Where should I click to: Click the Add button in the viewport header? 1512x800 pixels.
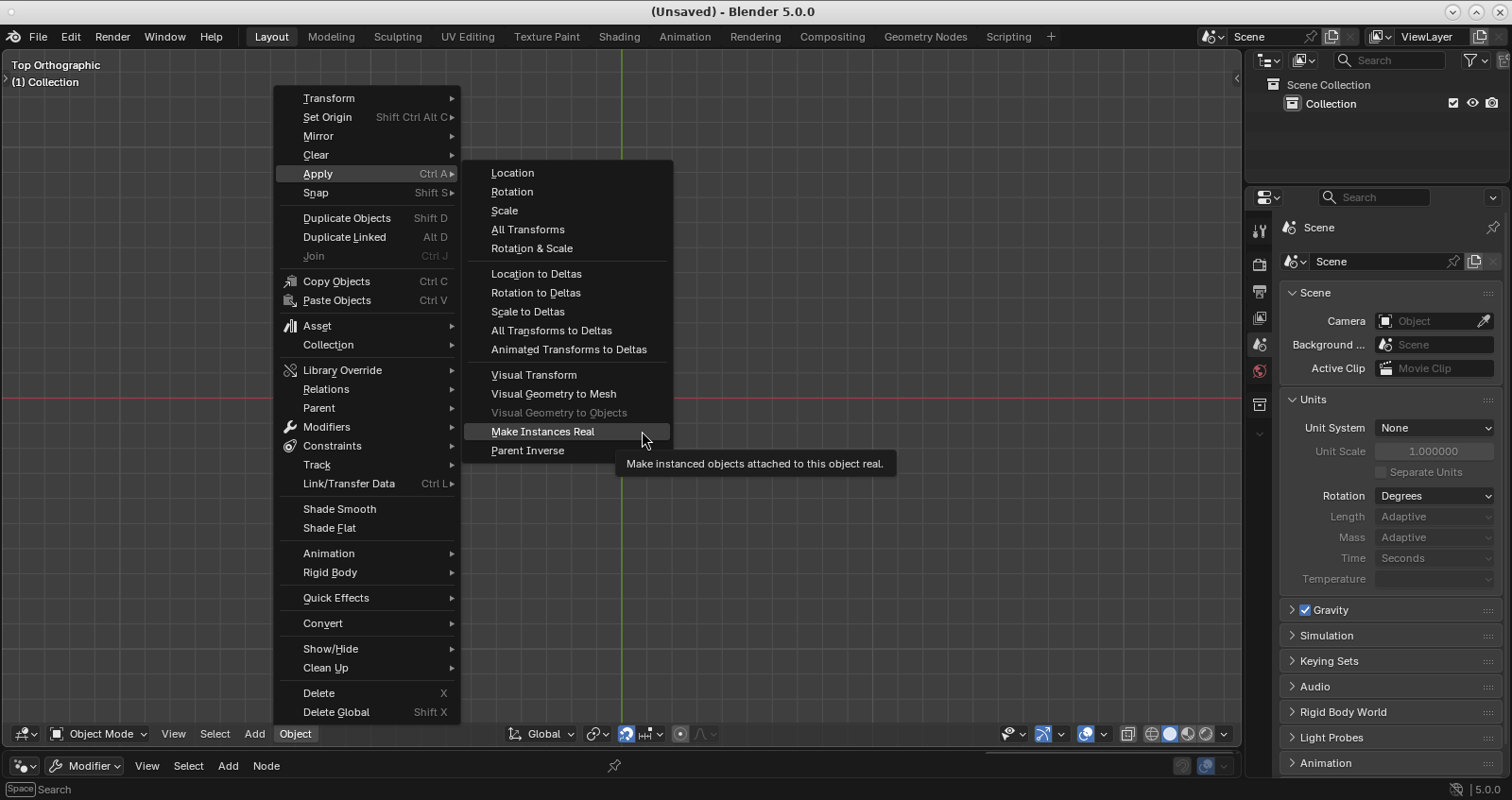[254, 734]
